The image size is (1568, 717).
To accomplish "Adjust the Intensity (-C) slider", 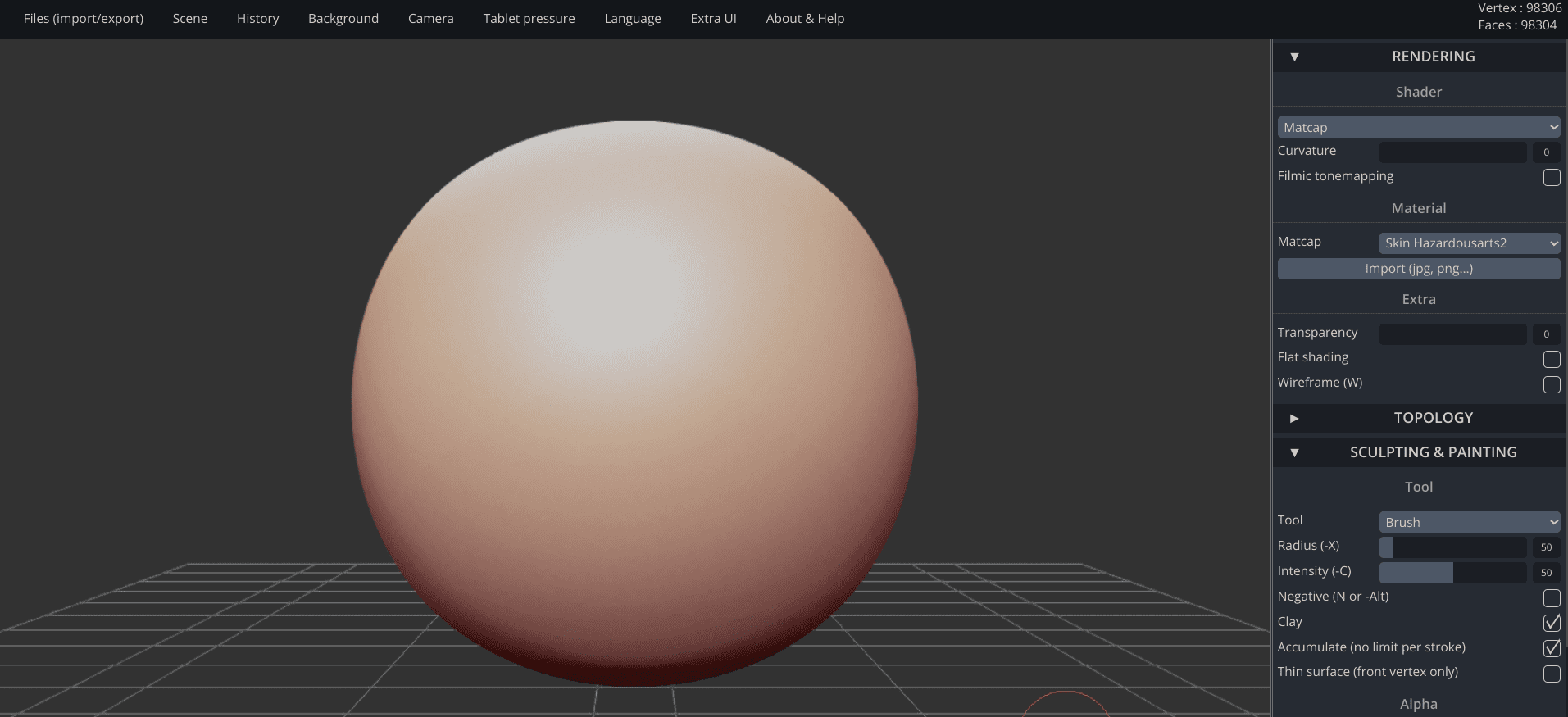I will point(1452,572).
